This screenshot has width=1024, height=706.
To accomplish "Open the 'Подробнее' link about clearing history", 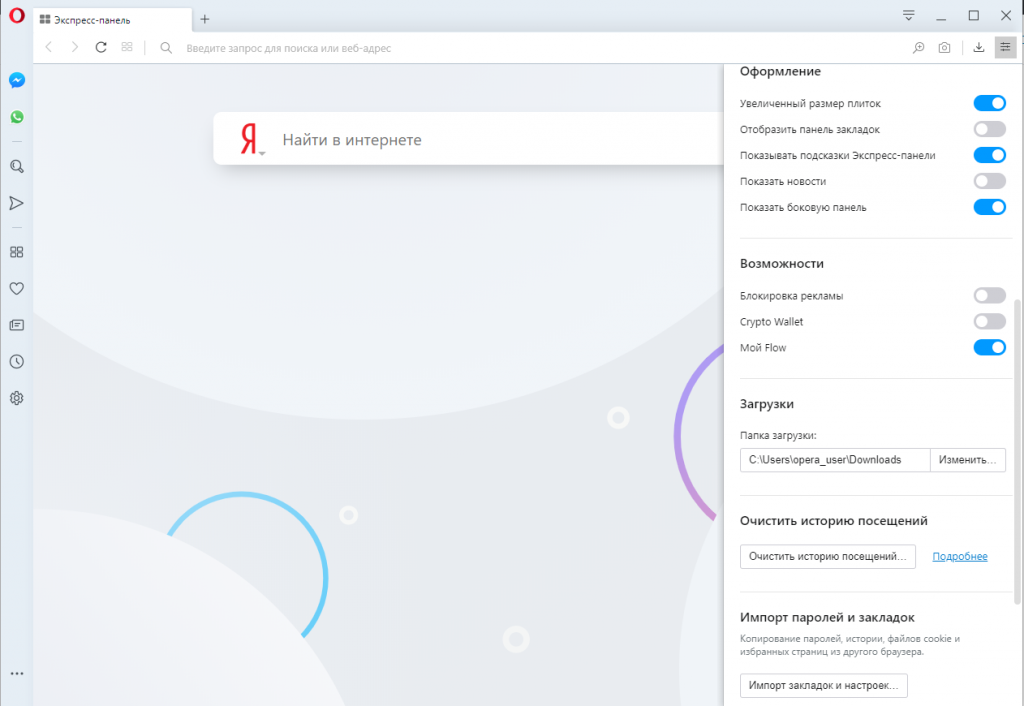I will click(x=959, y=556).
